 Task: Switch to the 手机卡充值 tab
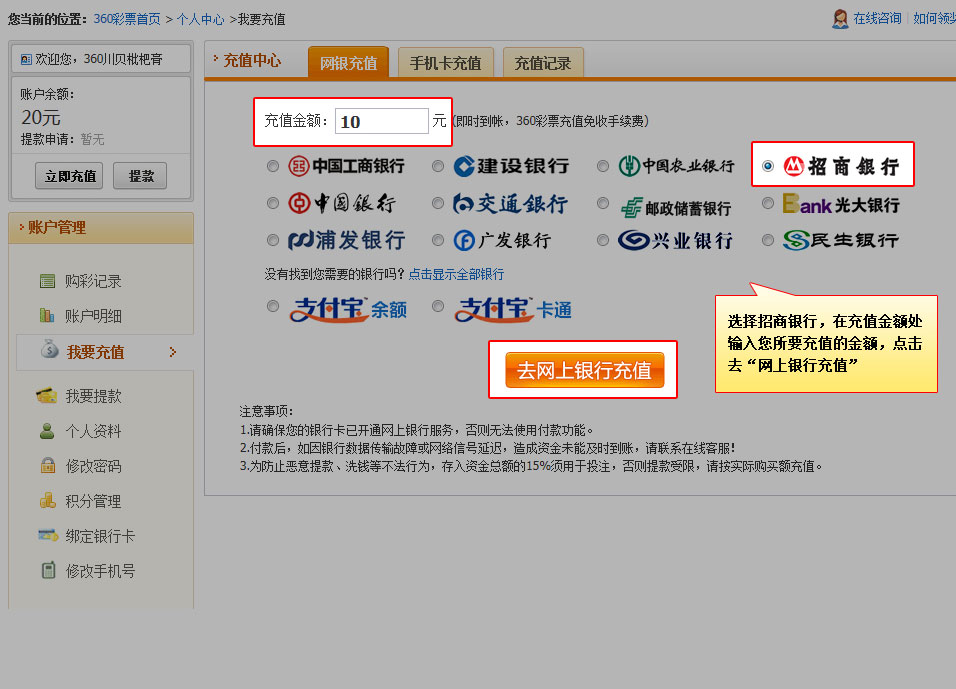click(445, 63)
